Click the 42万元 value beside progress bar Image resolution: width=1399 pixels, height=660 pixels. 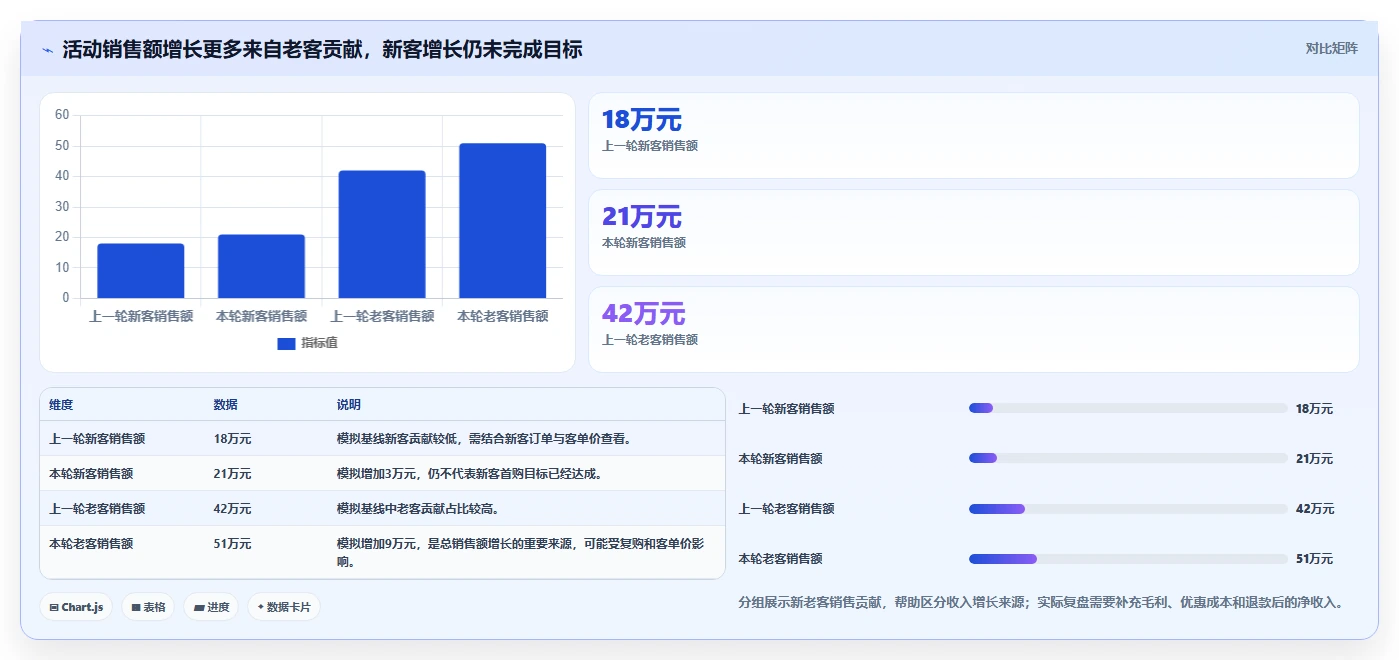click(x=1314, y=508)
